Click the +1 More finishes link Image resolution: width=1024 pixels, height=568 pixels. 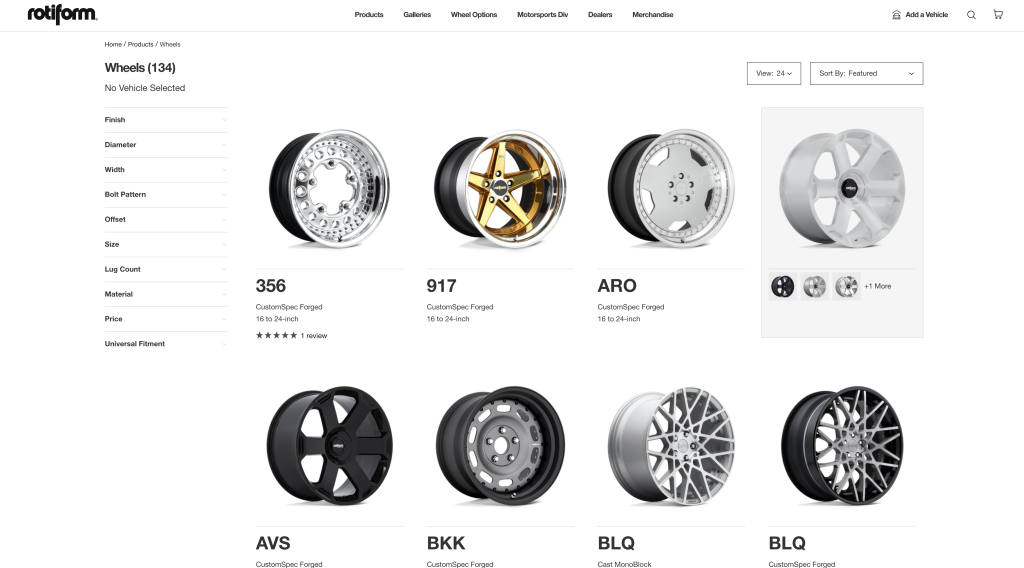click(x=878, y=286)
